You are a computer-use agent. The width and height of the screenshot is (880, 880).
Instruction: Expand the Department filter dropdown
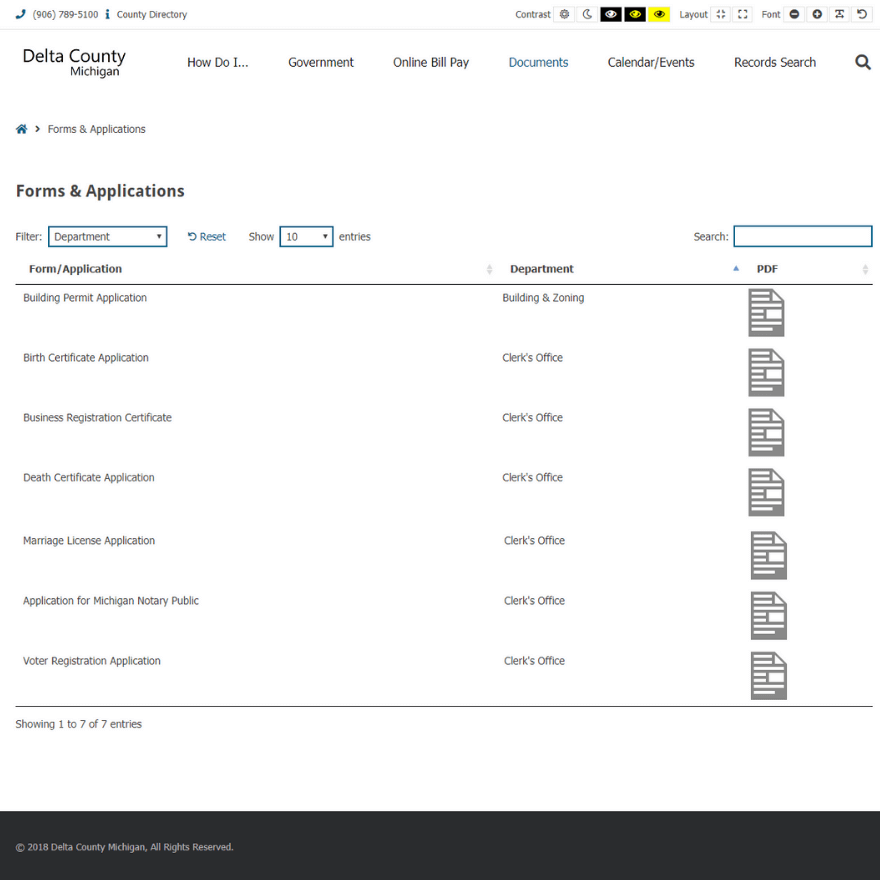[x=107, y=237]
